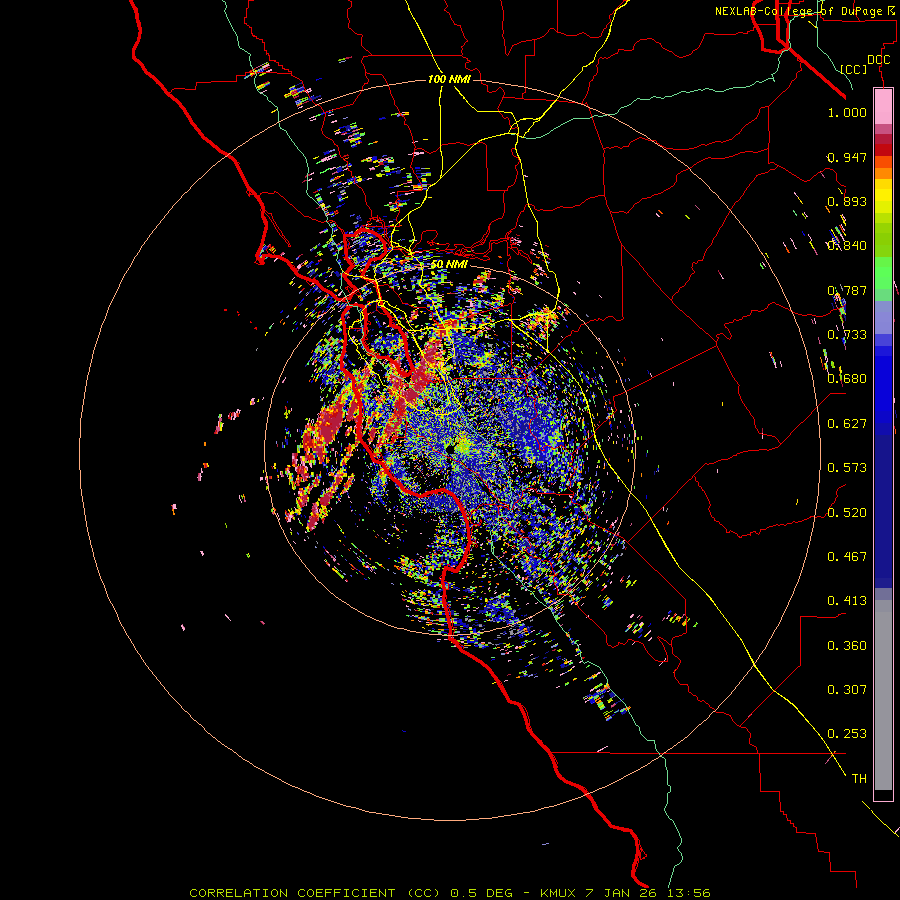Select the 0.947 value on the legend
This screenshot has height=900, width=900.
pyautogui.click(x=847, y=157)
